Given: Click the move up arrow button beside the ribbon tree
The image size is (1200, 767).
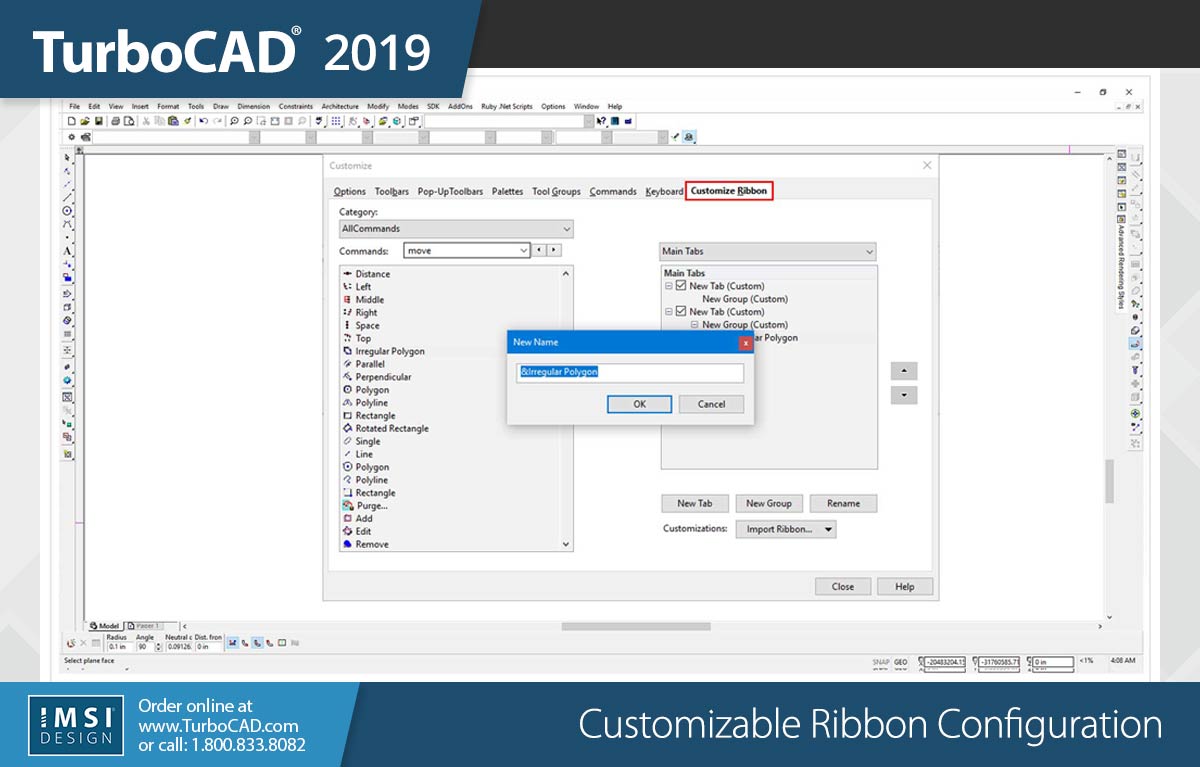Looking at the screenshot, I should (x=904, y=371).
